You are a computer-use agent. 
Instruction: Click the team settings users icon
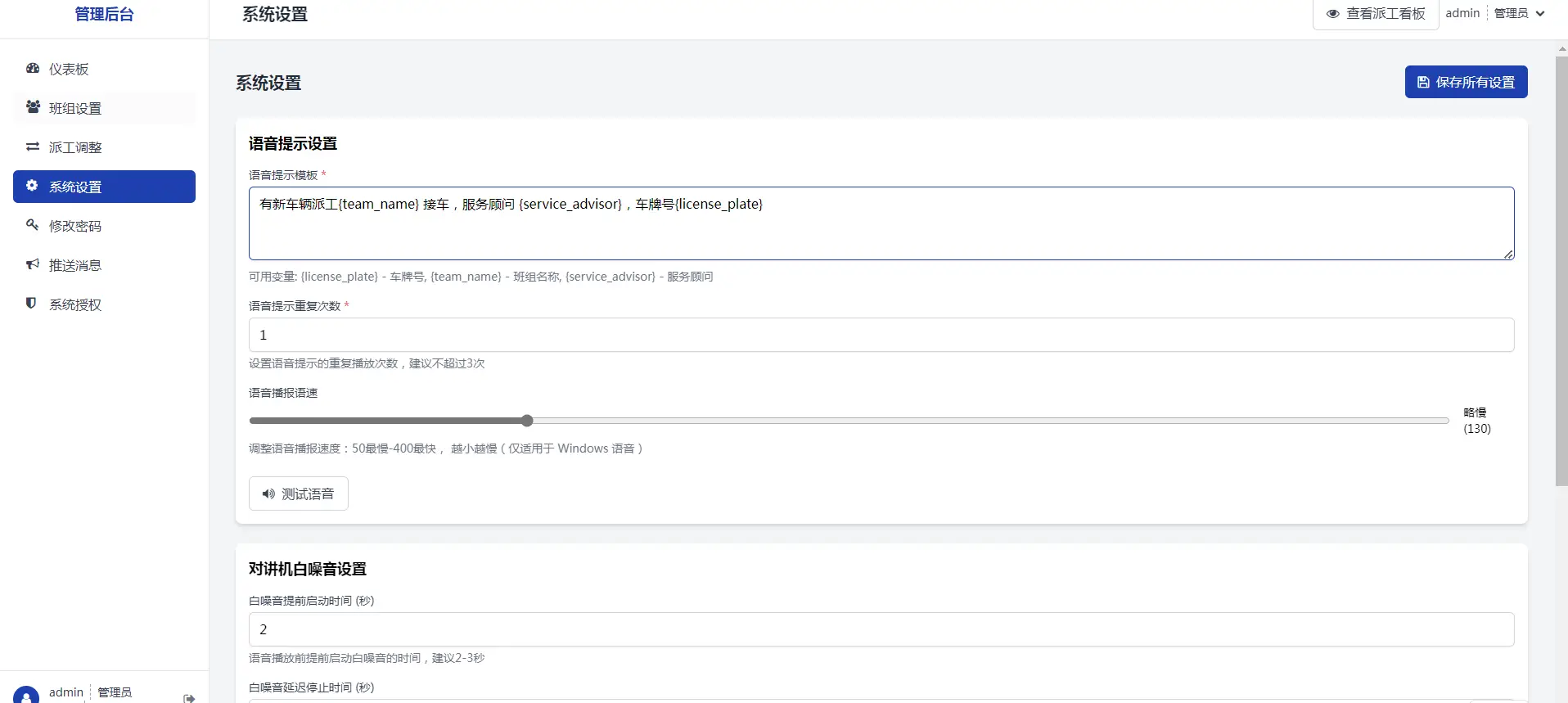(x=33, y=107)
